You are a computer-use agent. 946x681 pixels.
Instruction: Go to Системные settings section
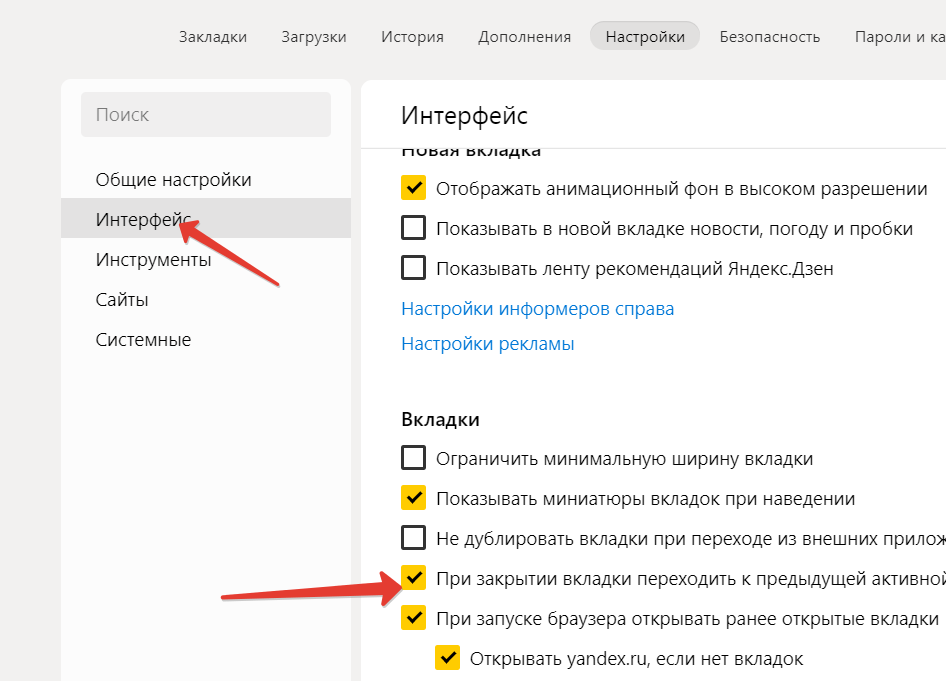[x=143, y=340]
